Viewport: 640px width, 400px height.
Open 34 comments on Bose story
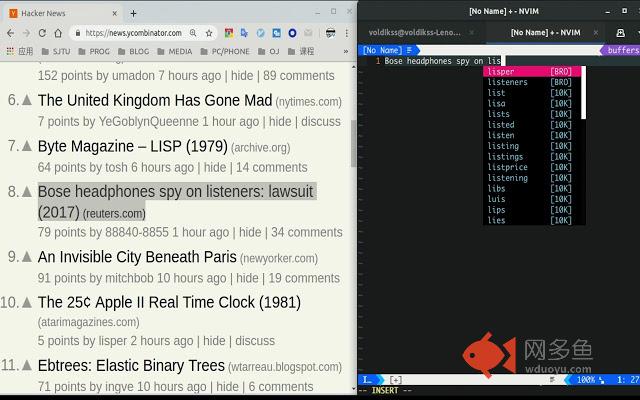307,232
